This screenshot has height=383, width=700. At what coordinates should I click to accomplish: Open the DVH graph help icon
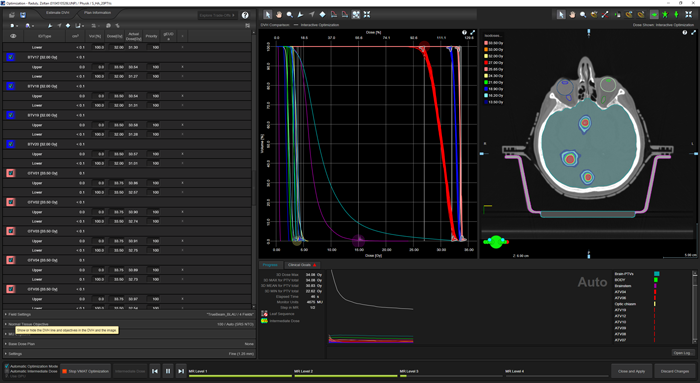pyautogui.click(x=464, y=33)
